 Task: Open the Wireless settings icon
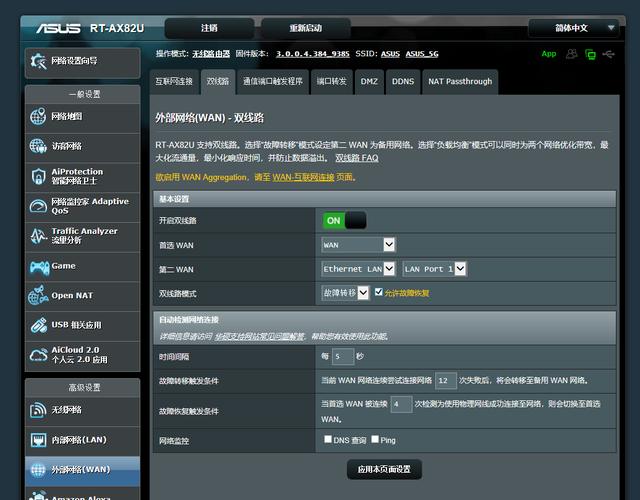tap(38, 410)
